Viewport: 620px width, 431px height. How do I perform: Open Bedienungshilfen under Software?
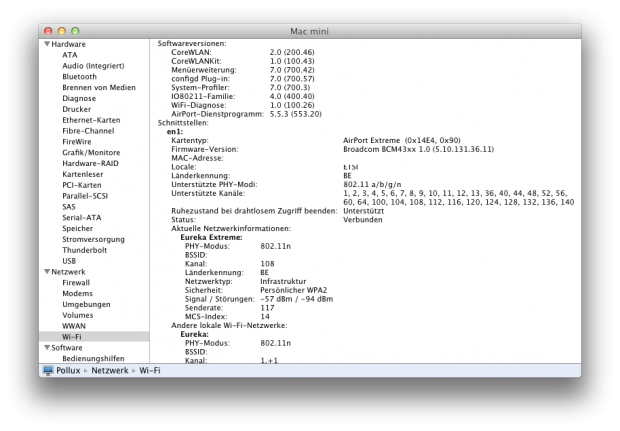93,359
